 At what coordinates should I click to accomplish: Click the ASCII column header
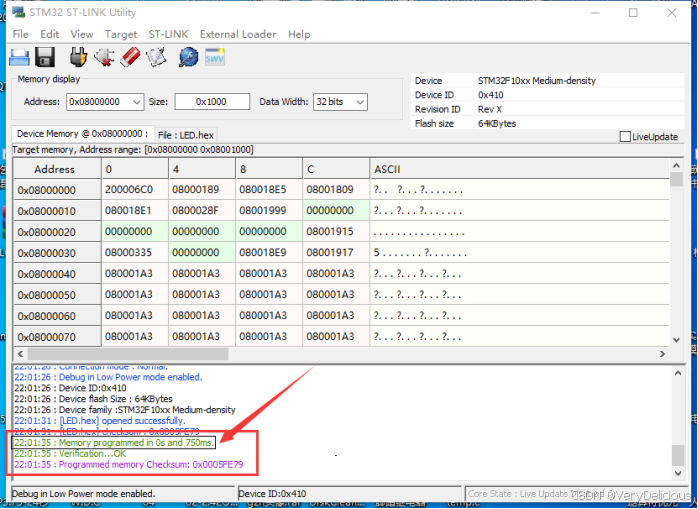[519, 169]
